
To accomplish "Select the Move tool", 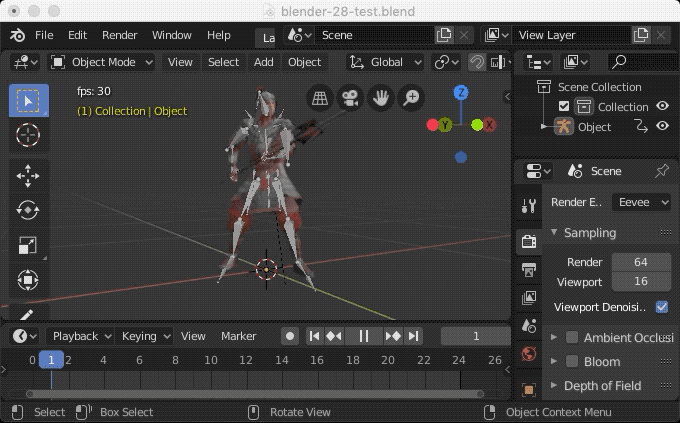I will 28,176.
